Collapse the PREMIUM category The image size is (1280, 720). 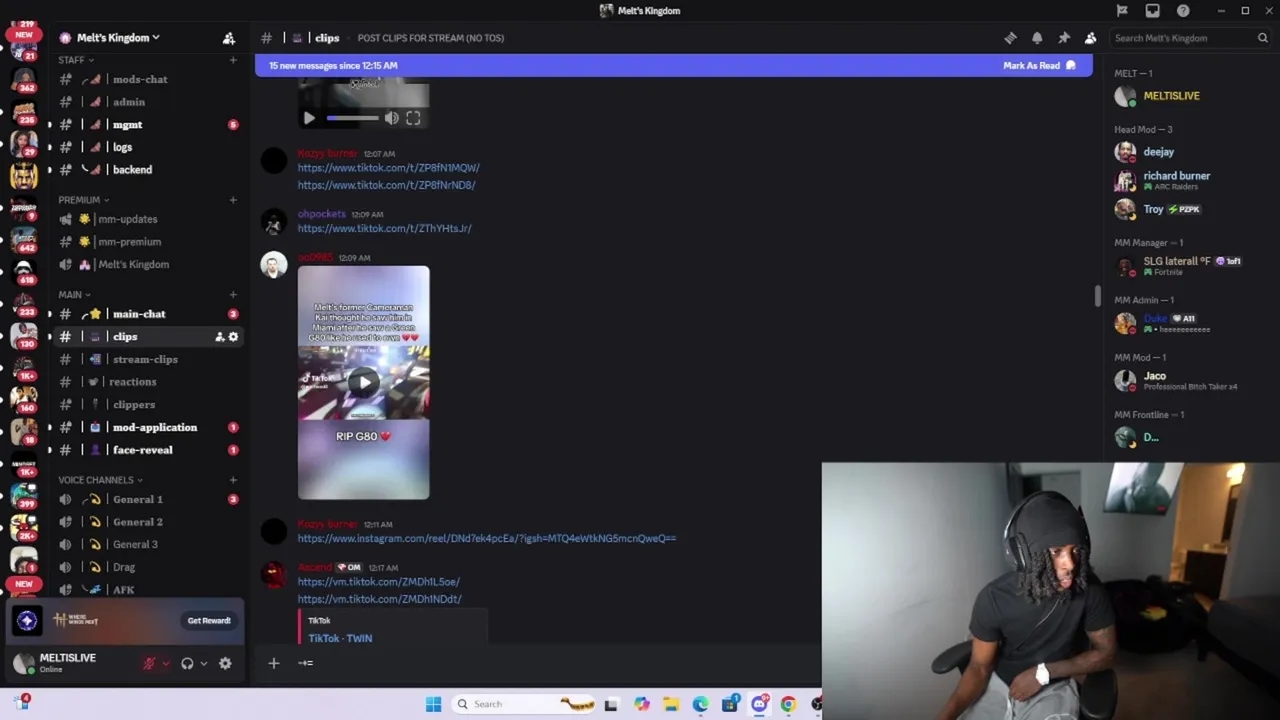(x=83, y=200)
